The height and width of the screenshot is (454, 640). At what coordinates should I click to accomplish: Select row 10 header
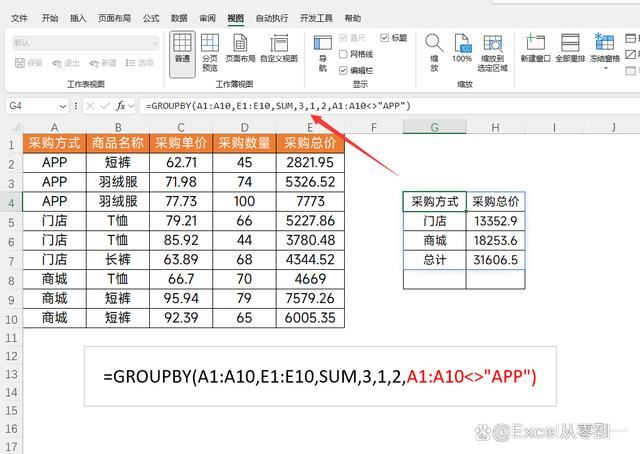[11, 319]
